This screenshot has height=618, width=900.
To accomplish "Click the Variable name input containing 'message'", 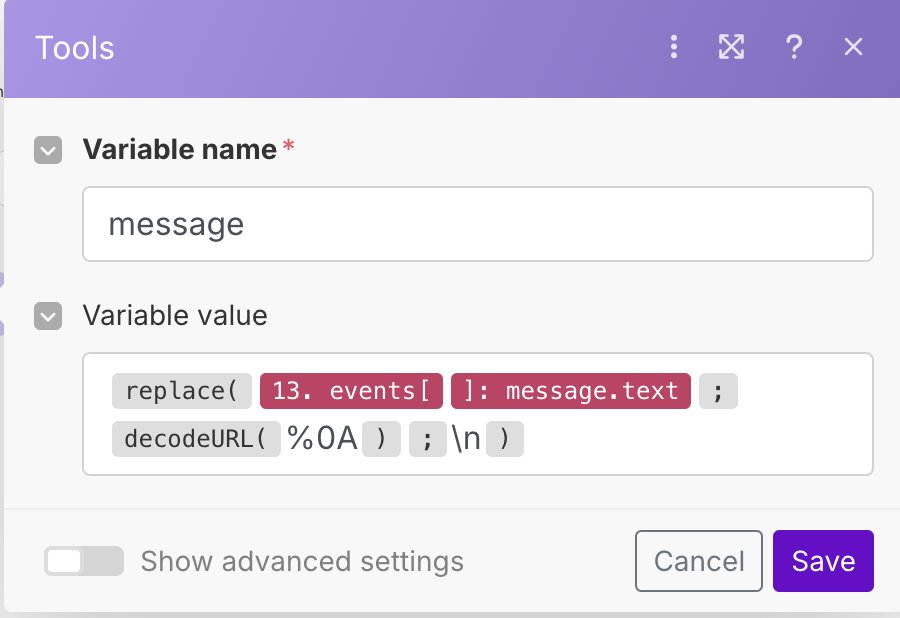I will [x=478, y=224].
